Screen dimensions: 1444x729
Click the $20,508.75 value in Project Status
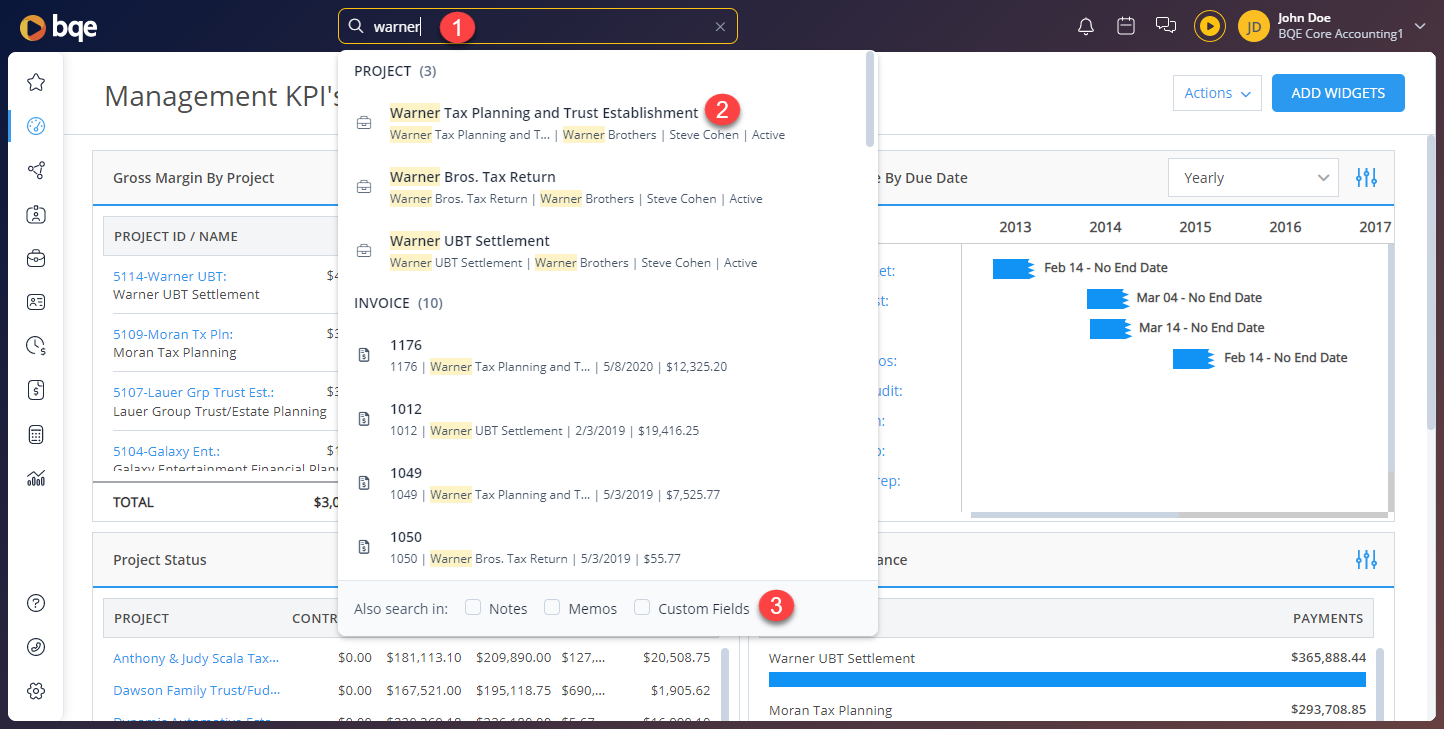[676, 658]
